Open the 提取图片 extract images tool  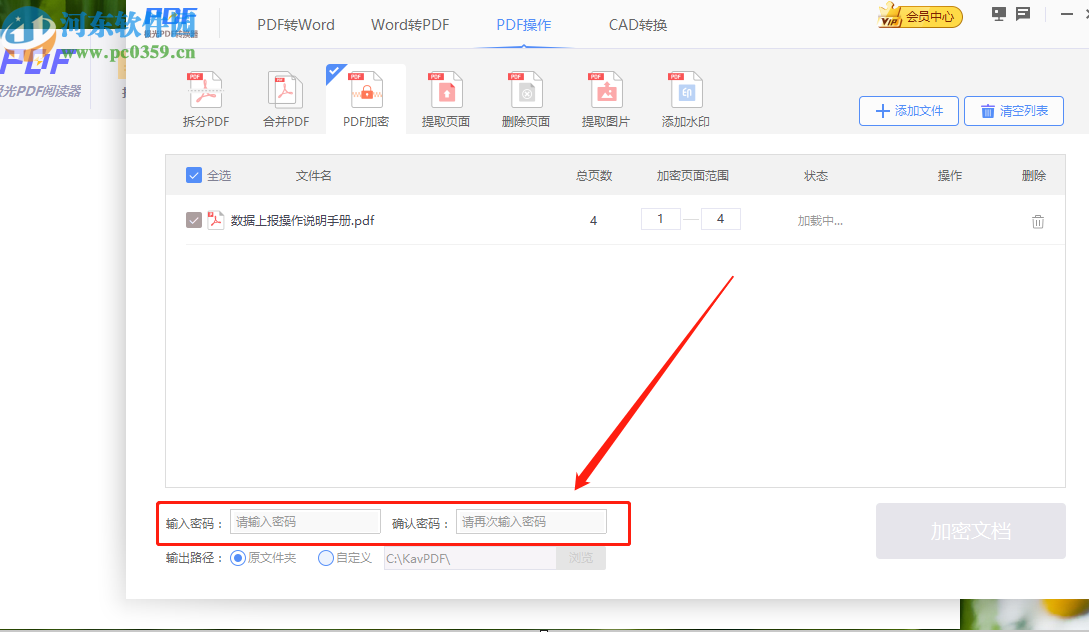(x=605, y=97)
